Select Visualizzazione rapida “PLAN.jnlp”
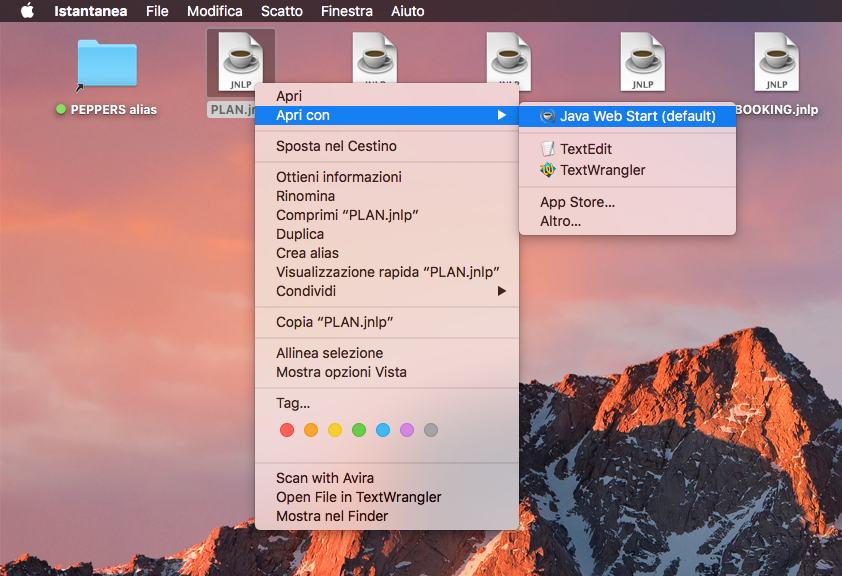The width and height of the screenshot is (842, 576). (387, 272)
